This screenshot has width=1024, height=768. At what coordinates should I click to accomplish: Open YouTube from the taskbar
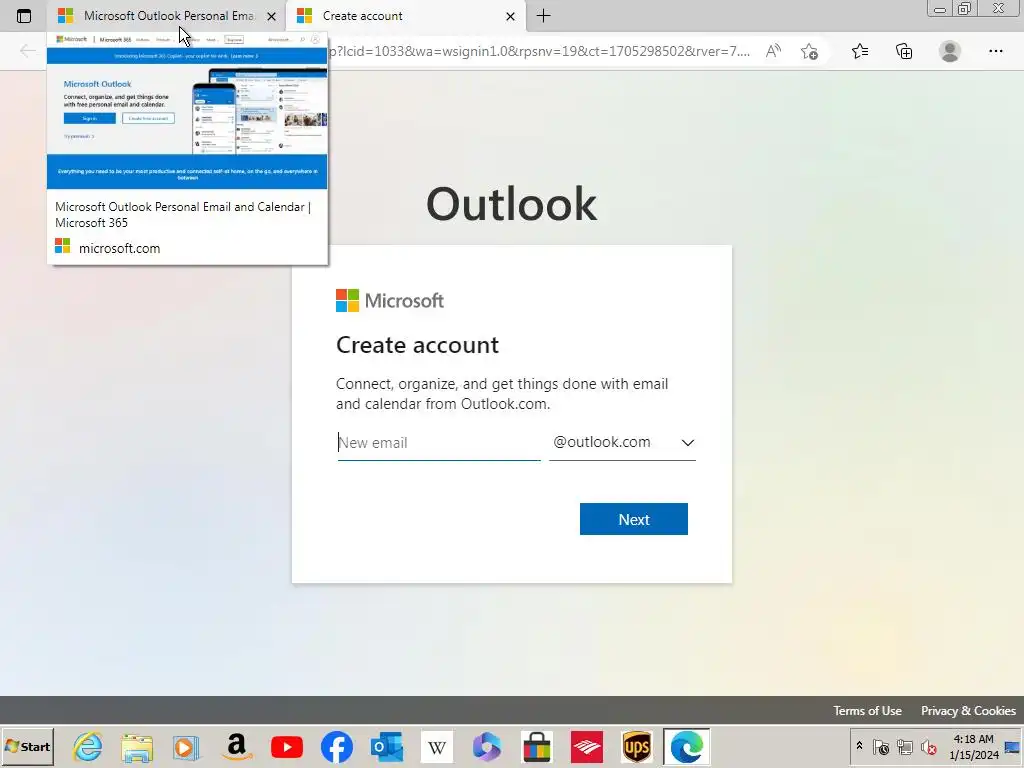pos(287,746)
